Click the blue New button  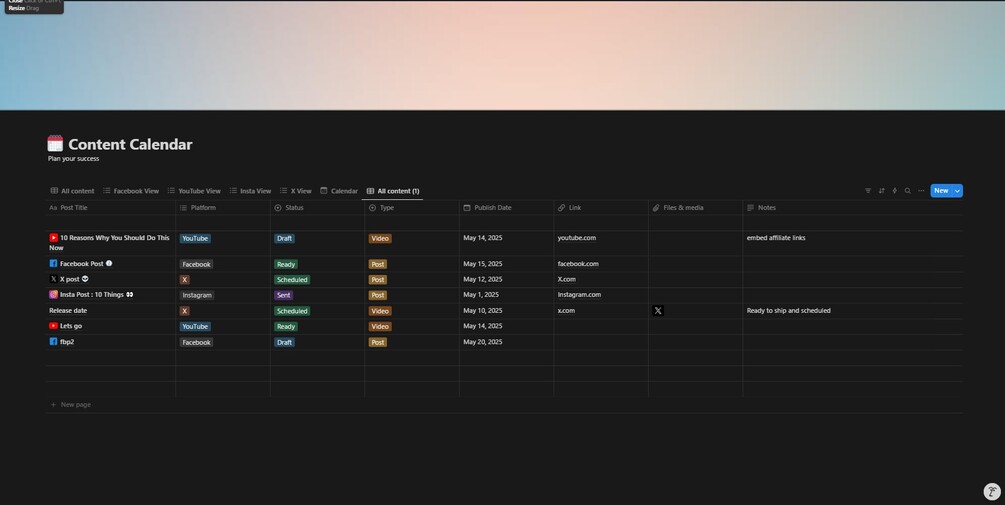click(941, 191)
